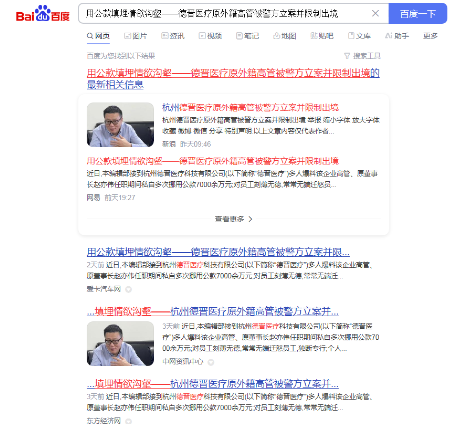
Task: Click the 百度一下 search button
Action: (x=418, y=14)
